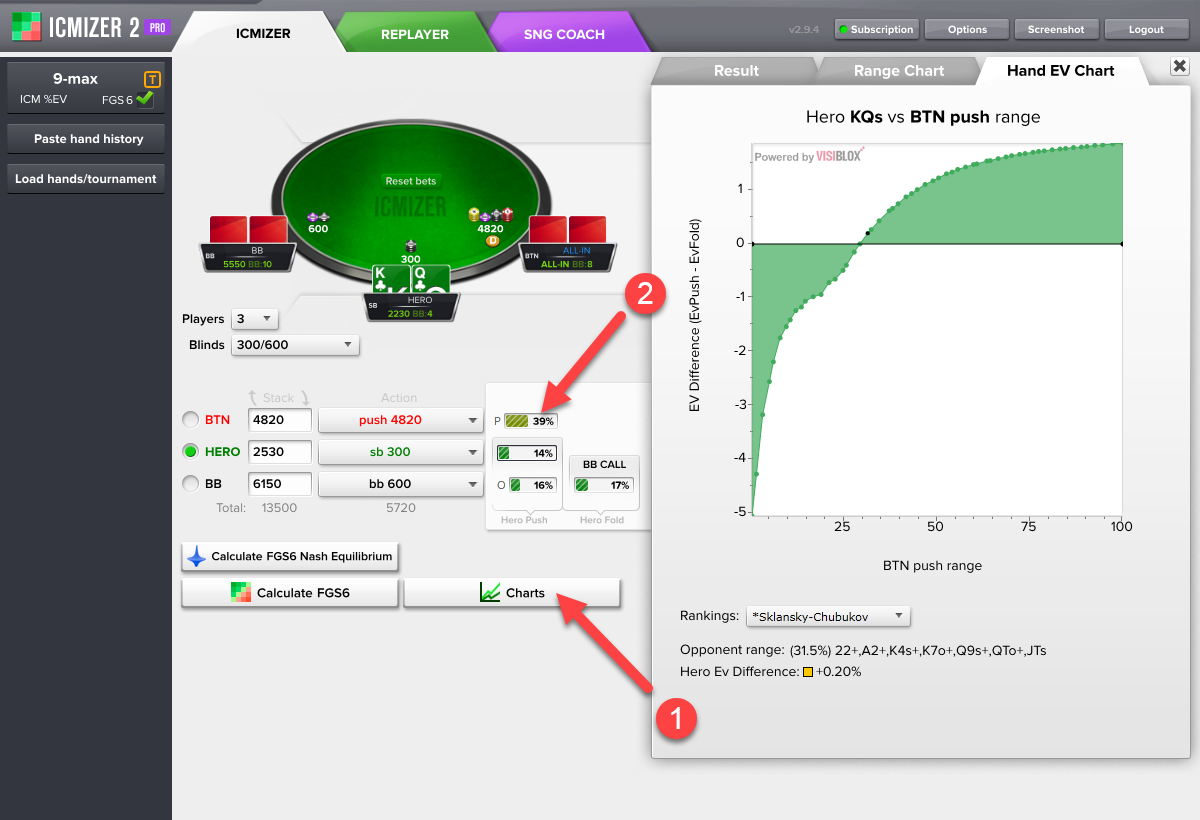Open the Blinds 300/600 dropdown
This screenshot has width=1200, height=820.
(294, 345)
